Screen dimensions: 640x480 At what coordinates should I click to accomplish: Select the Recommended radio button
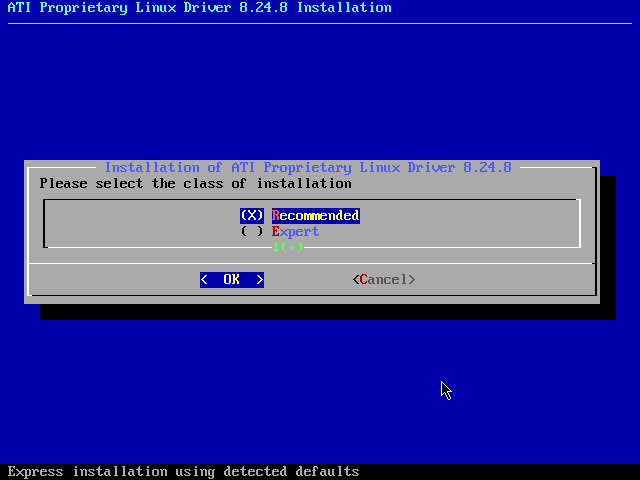coord(252,216)
